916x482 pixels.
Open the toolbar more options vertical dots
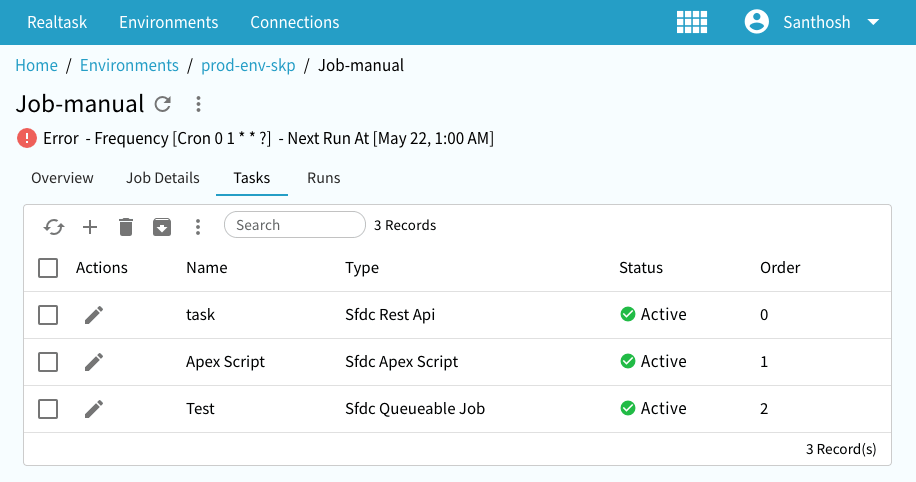[198, 227]
